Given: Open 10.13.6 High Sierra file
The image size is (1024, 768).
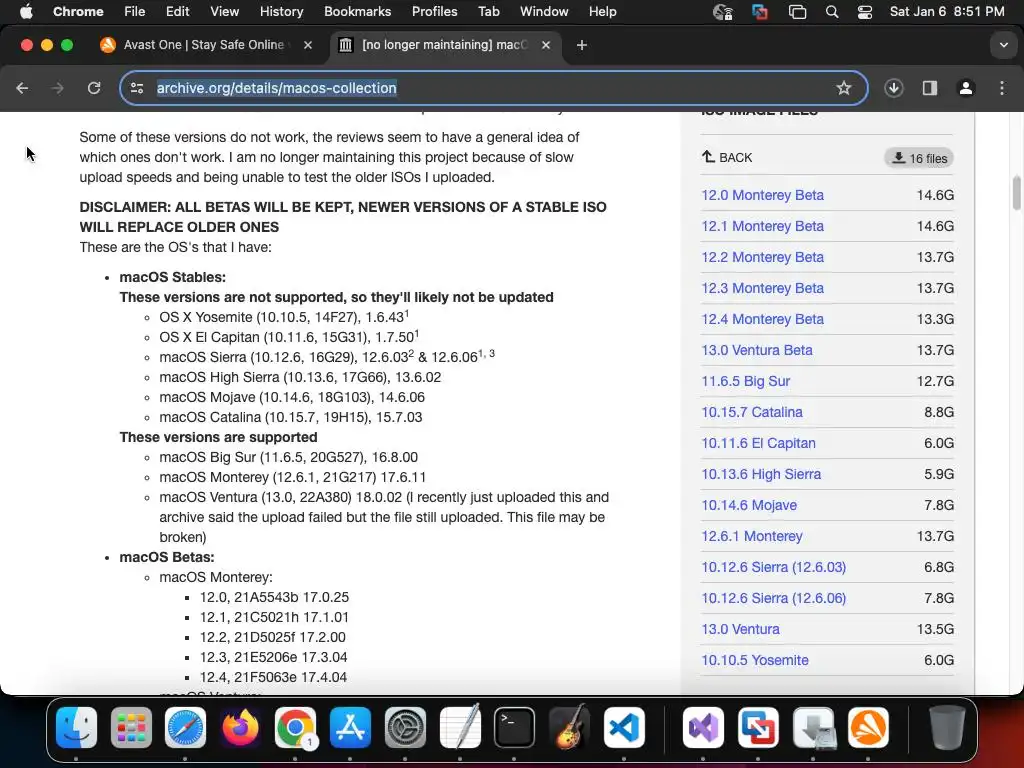Looking at the screenshot, I should [x=761, y=474].
